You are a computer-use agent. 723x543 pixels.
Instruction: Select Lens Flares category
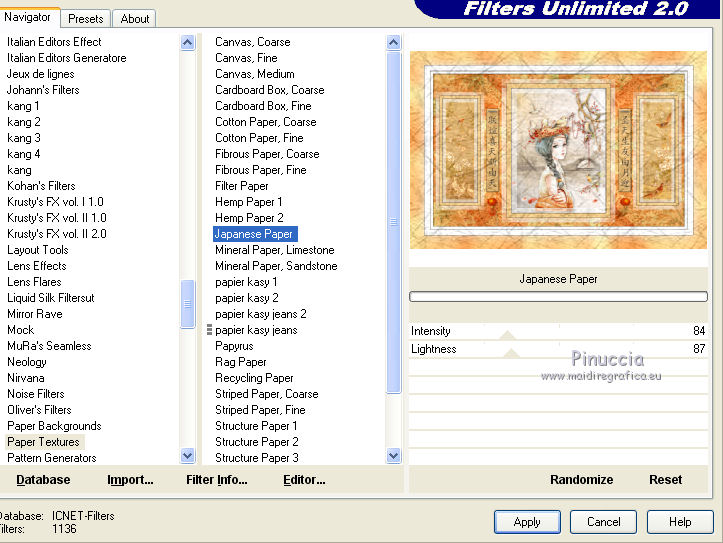(34, 282)
